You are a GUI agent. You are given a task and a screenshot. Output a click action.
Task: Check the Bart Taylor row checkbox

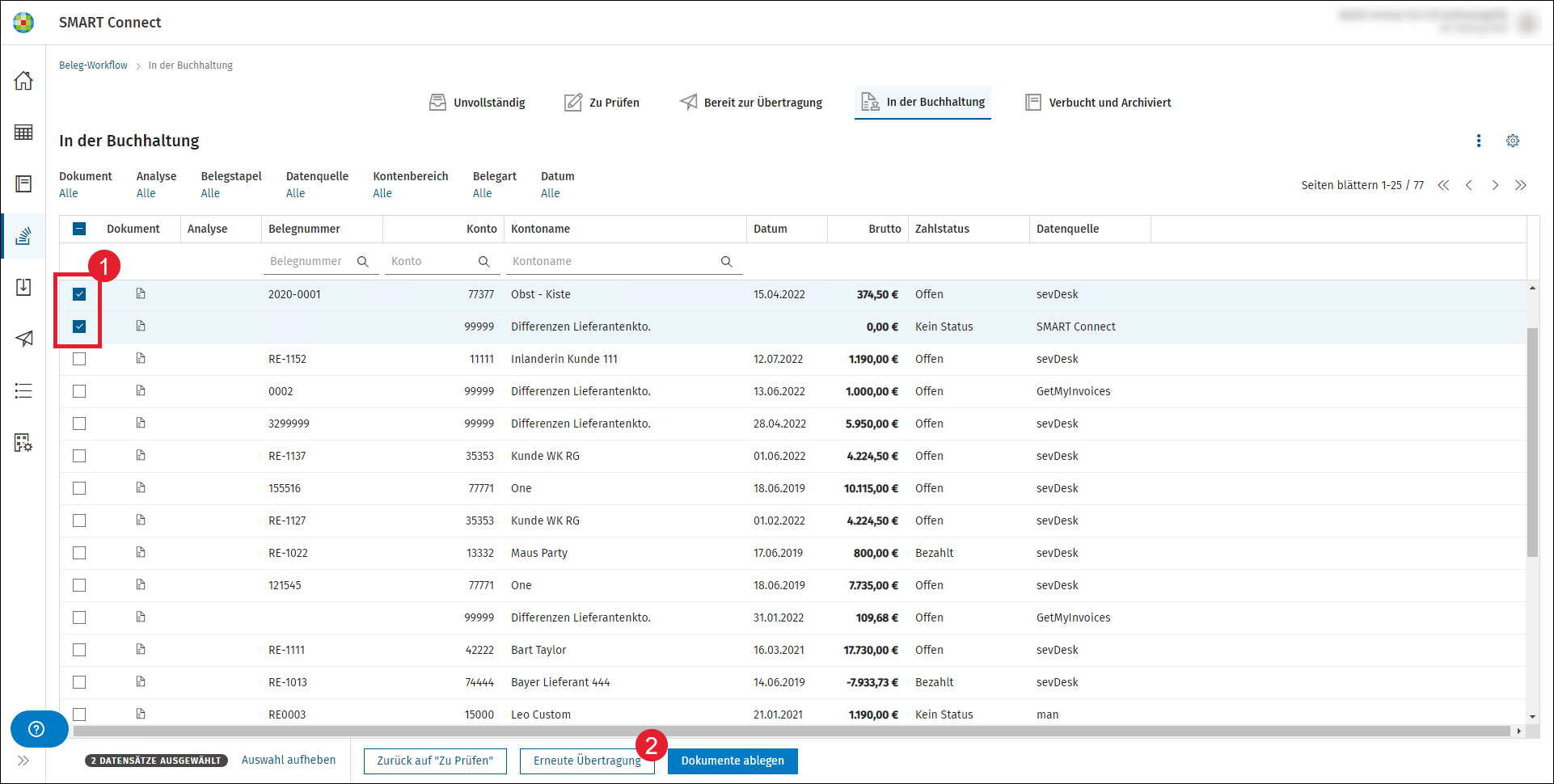(x=79, y=650)
